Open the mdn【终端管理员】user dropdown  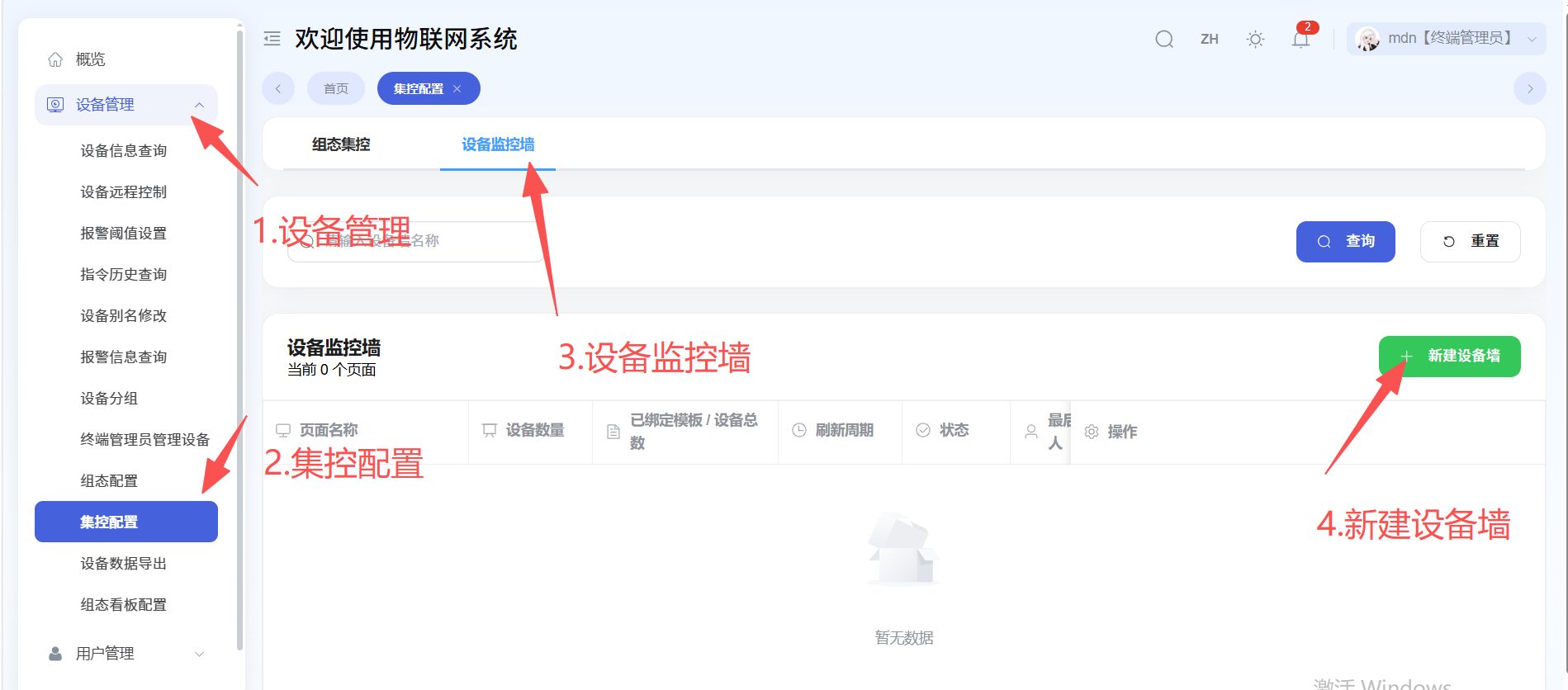1447,39
